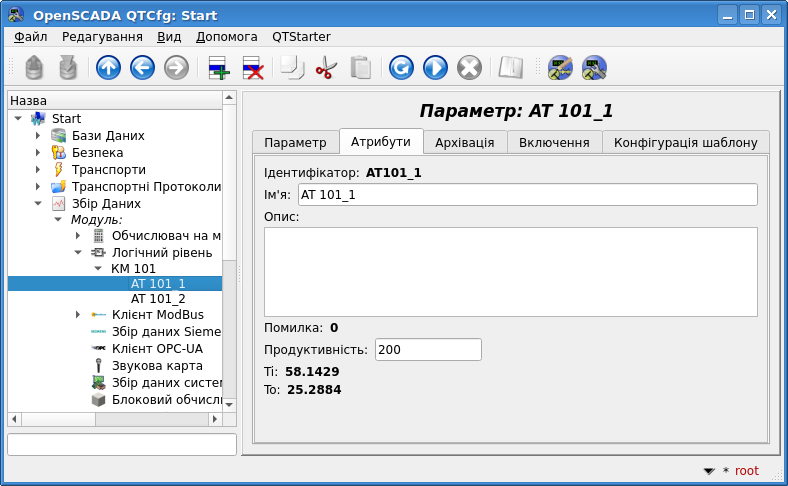This screenshot has height=486, width=788.
Task: Copy the item using the copy icon
Action: [292, 67]
